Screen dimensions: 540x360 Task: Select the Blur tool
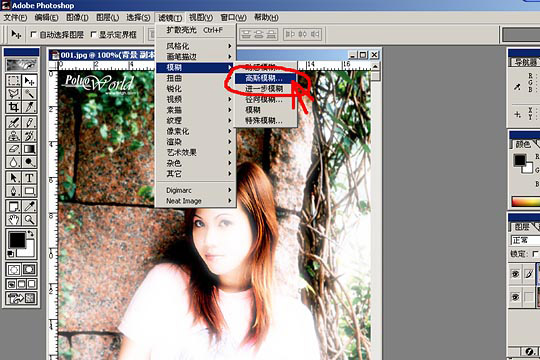point(14,162)
